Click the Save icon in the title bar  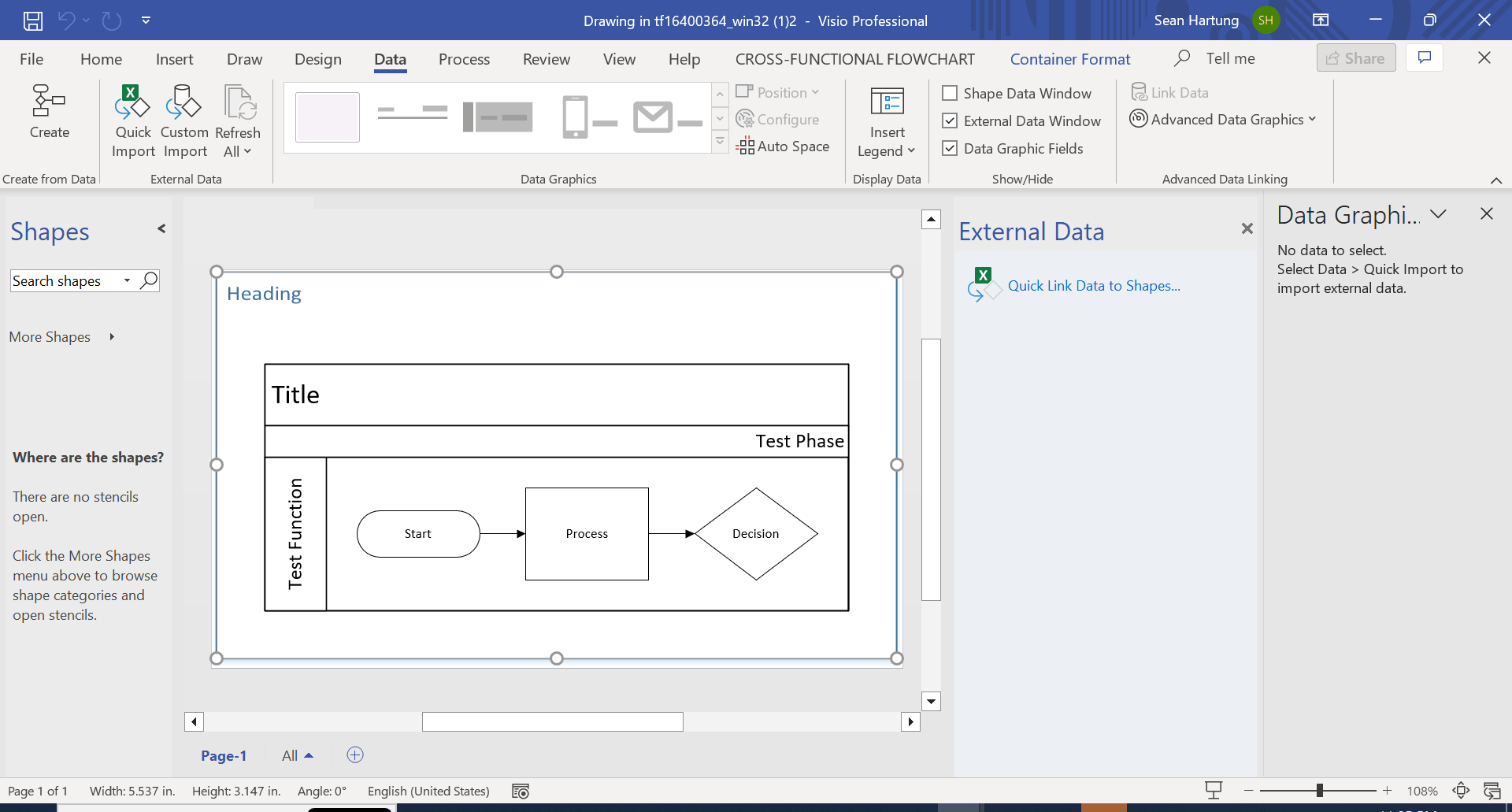[32, 20]
